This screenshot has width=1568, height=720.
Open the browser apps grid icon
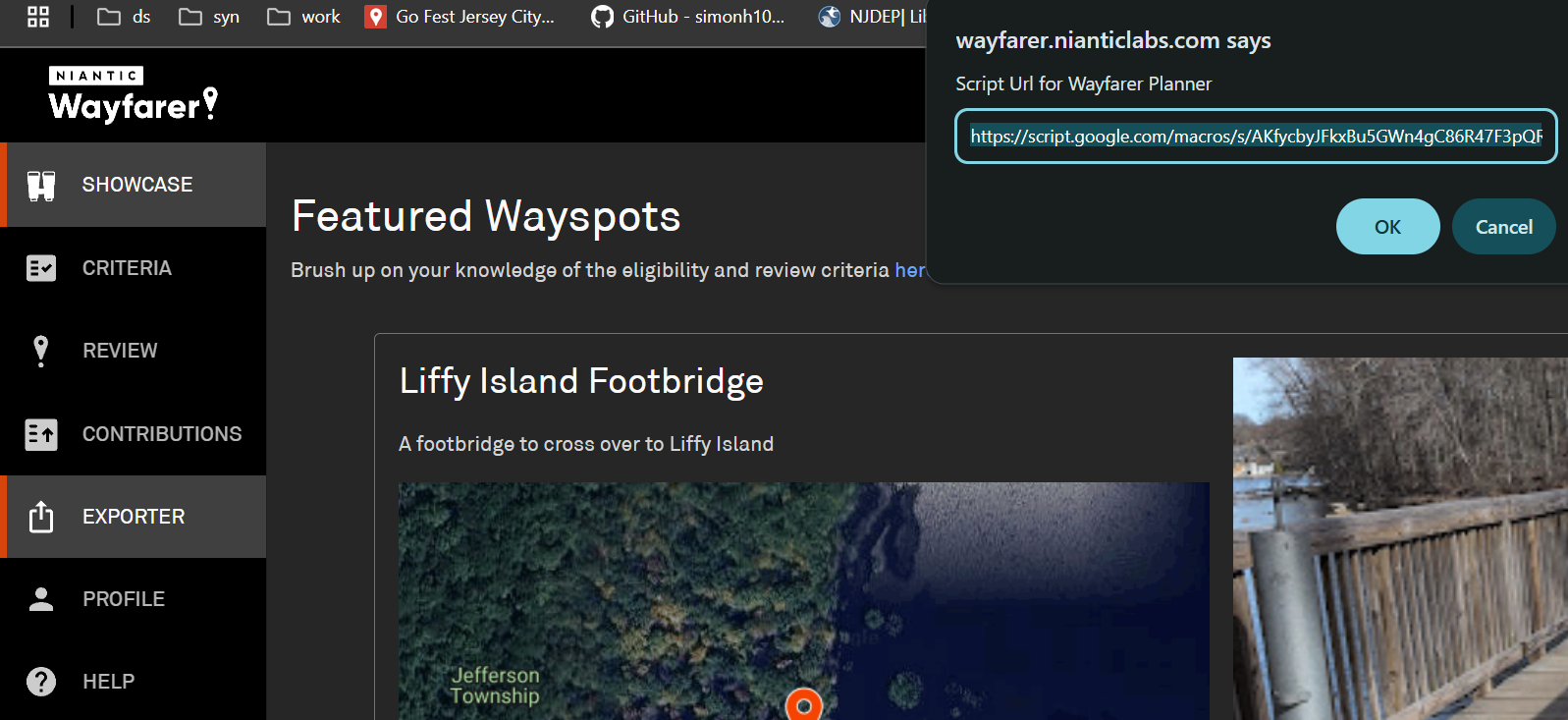38,17
